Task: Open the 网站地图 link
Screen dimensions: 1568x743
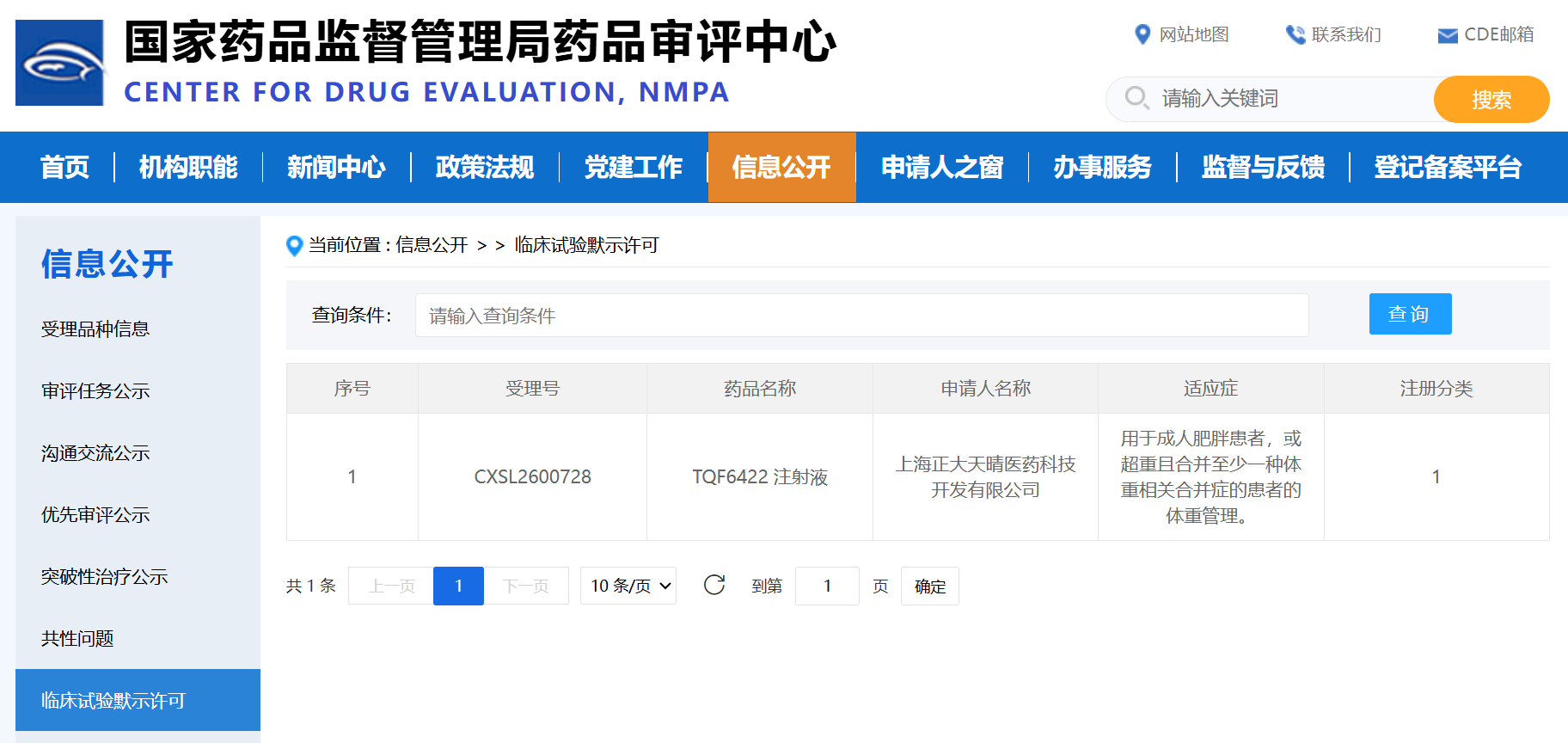Action: [x=1194, y=34]
